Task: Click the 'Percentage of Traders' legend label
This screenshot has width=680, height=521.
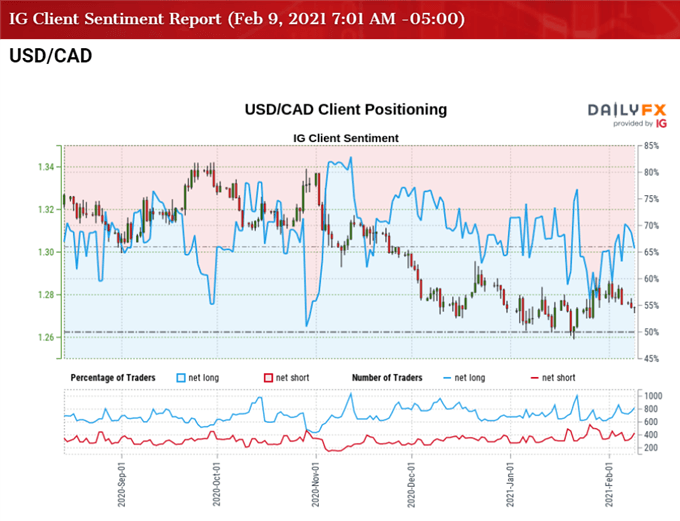Action: pyautogui.click(x=113, y=378)
